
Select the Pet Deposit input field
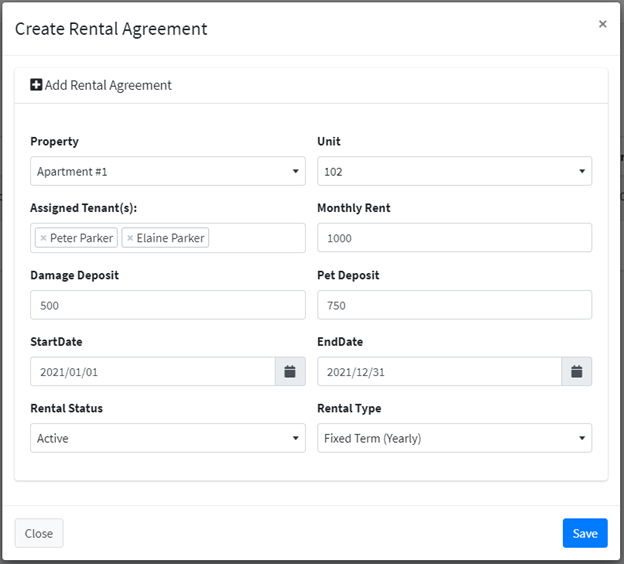click(x=454, y=305)
